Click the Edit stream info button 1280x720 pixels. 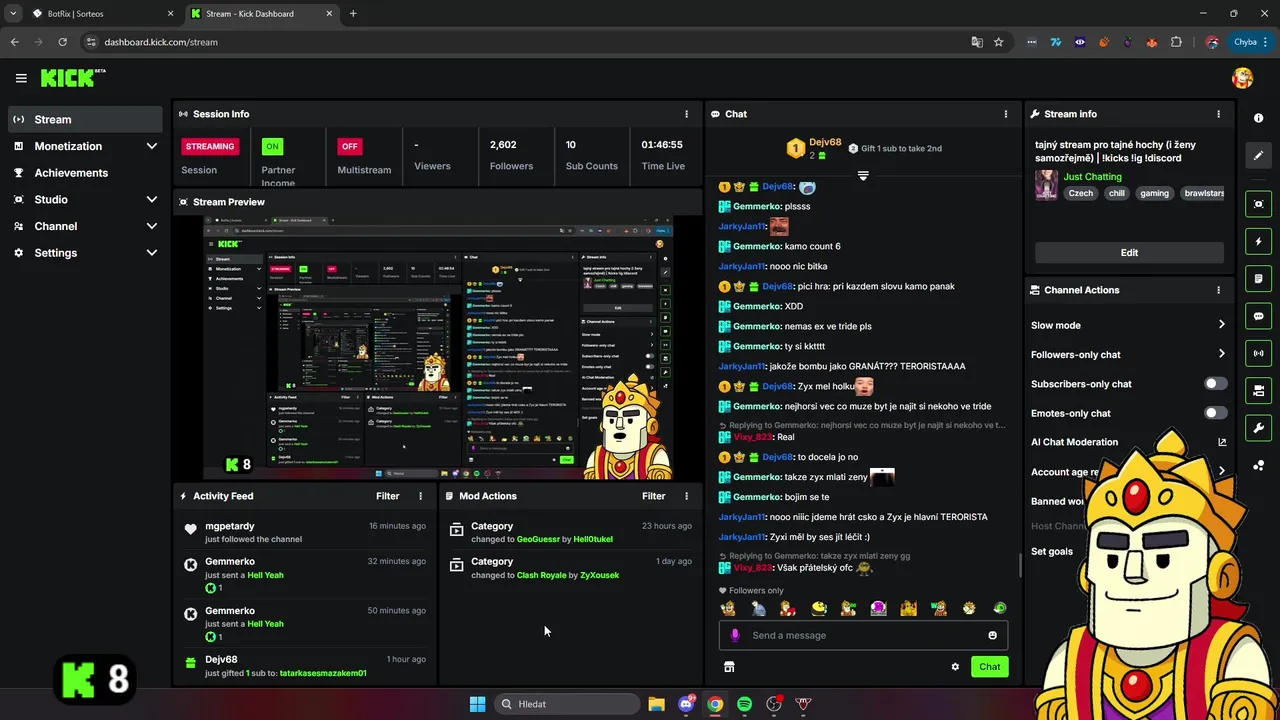pyautogui.click(x=1129, y=253)
